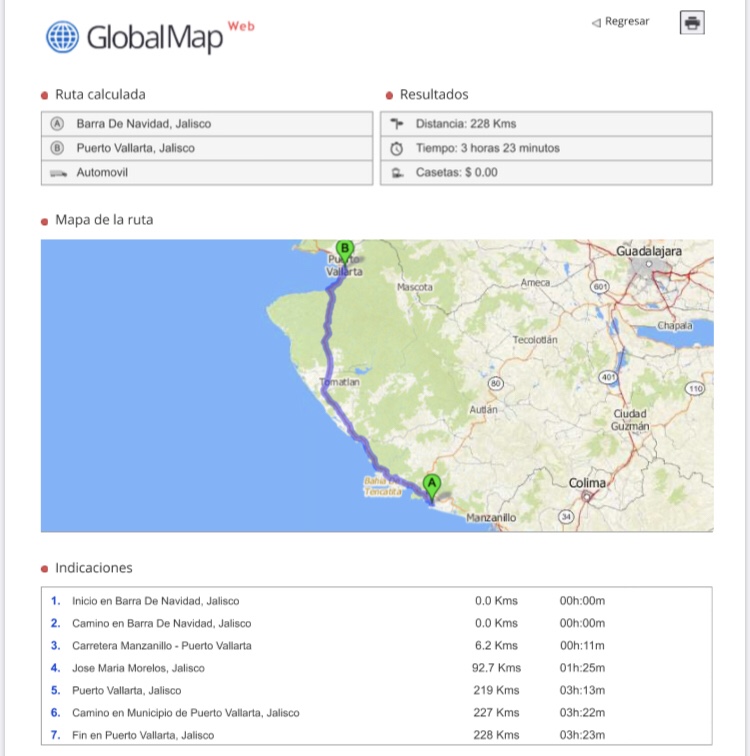Click the printer icon
The image size is (750, 756).
point(692,23)
